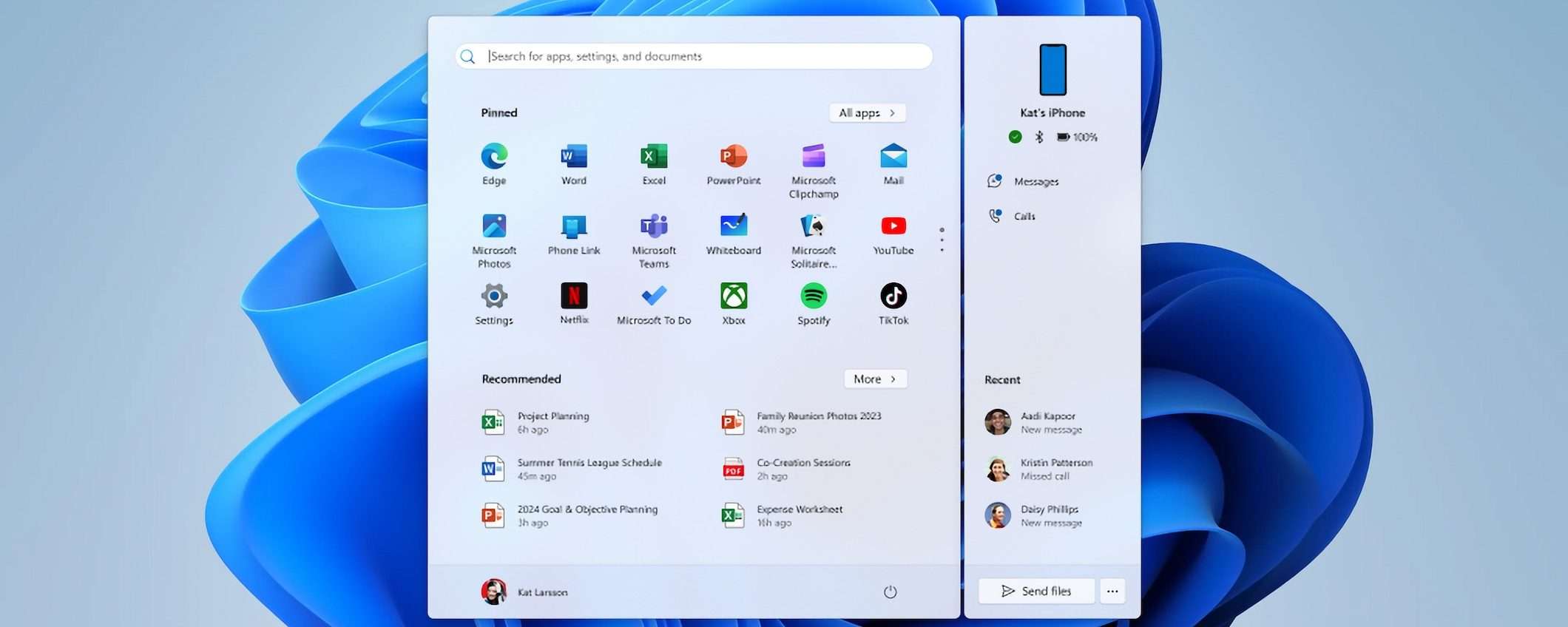The width and height of the screenshot is (1568, 627).
Task: Open Summer Tennis League Schedule document
Action: pos(572,469)
